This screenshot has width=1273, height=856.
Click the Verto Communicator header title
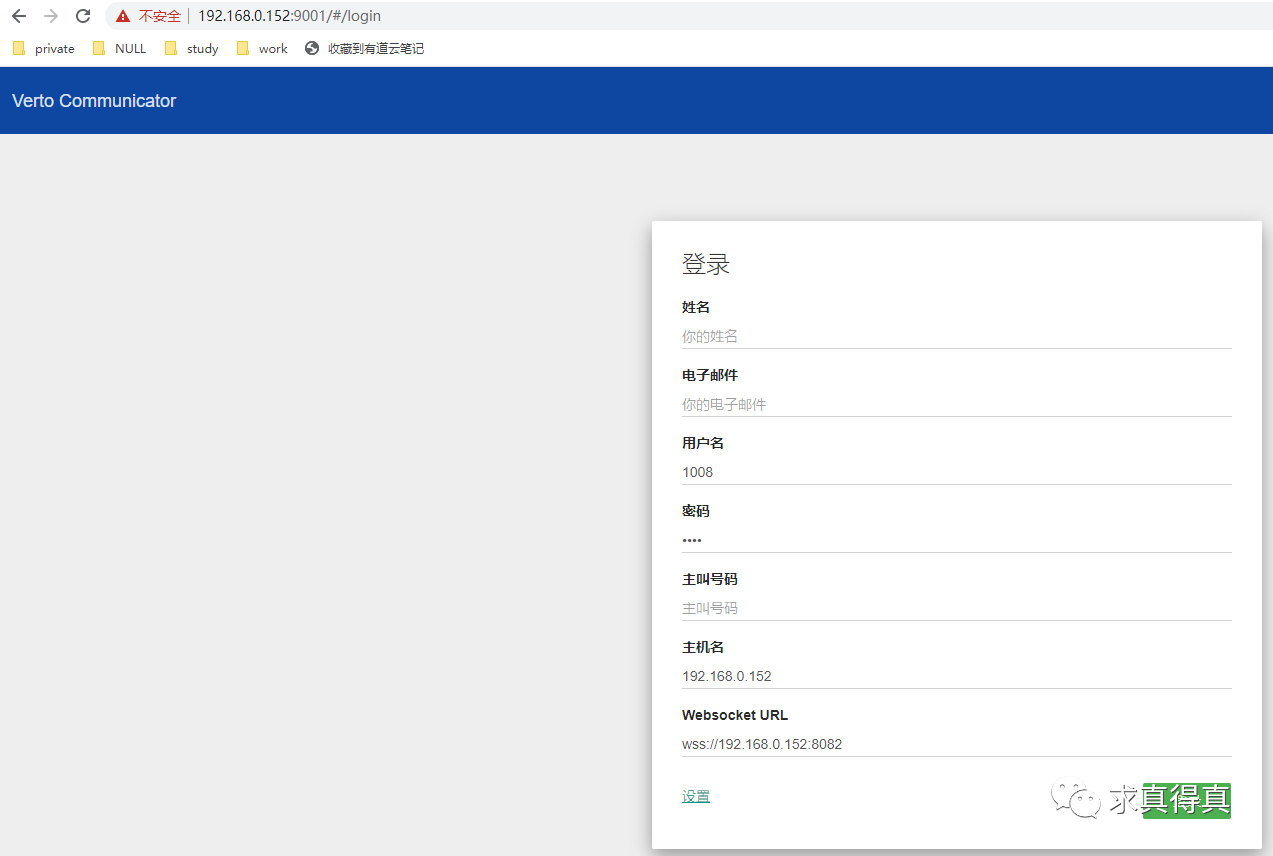(94, 101)
